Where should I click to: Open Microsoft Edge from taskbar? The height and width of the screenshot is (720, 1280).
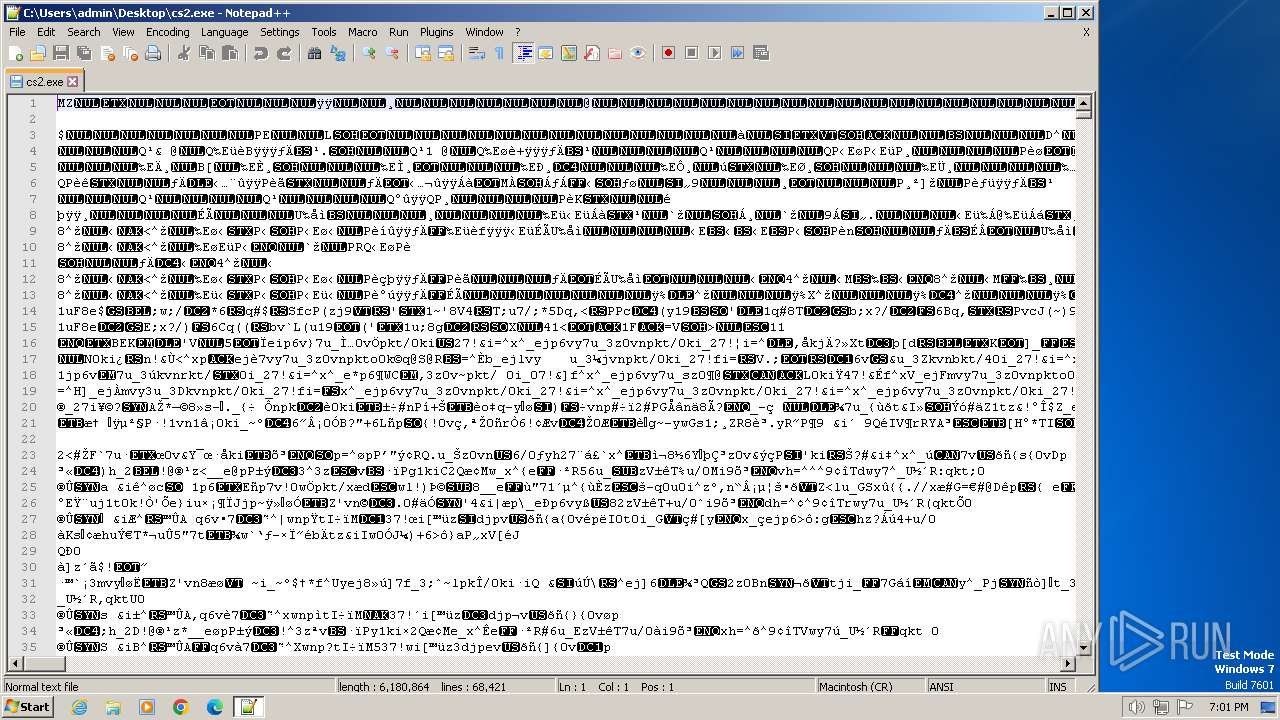pos(214,707)
